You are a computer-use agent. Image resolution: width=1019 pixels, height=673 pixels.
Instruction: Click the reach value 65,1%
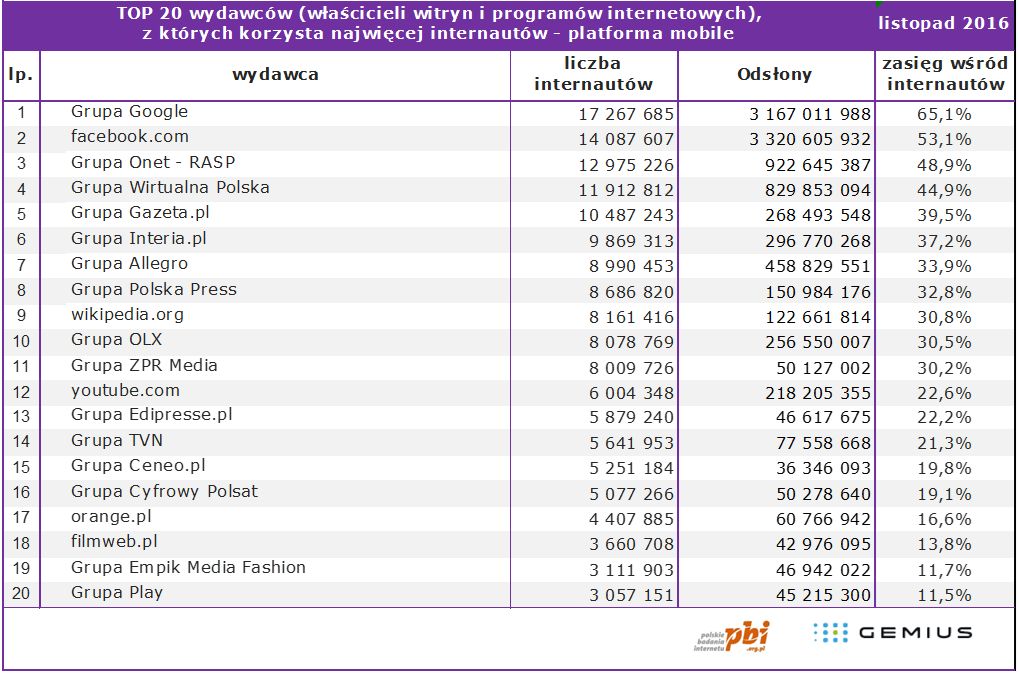[944, 115]
